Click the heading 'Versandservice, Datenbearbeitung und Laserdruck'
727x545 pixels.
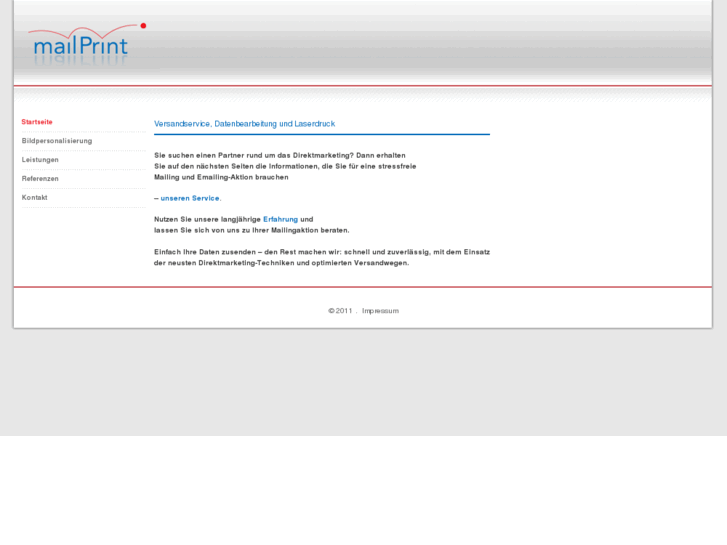point(244,124)
